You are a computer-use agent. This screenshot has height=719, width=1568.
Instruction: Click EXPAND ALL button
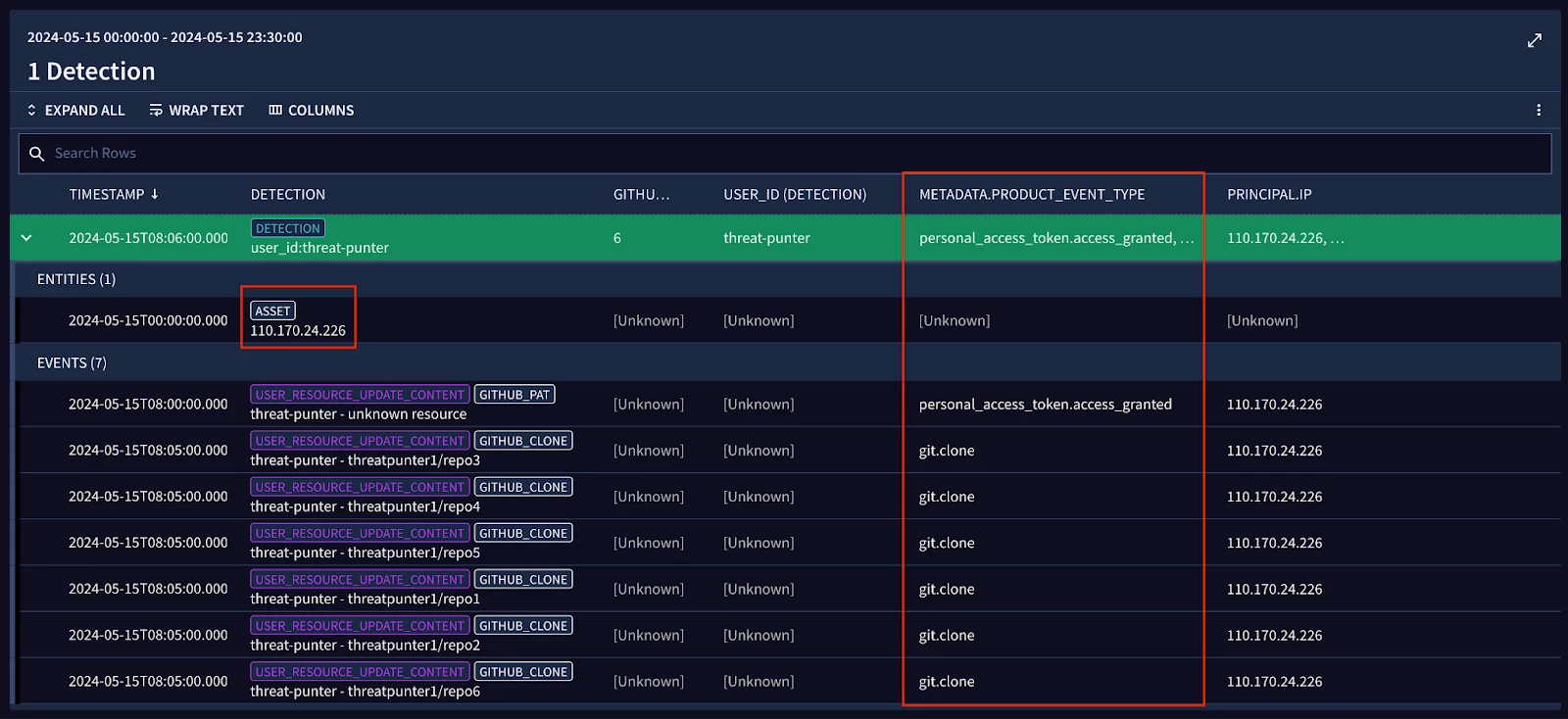75,111
